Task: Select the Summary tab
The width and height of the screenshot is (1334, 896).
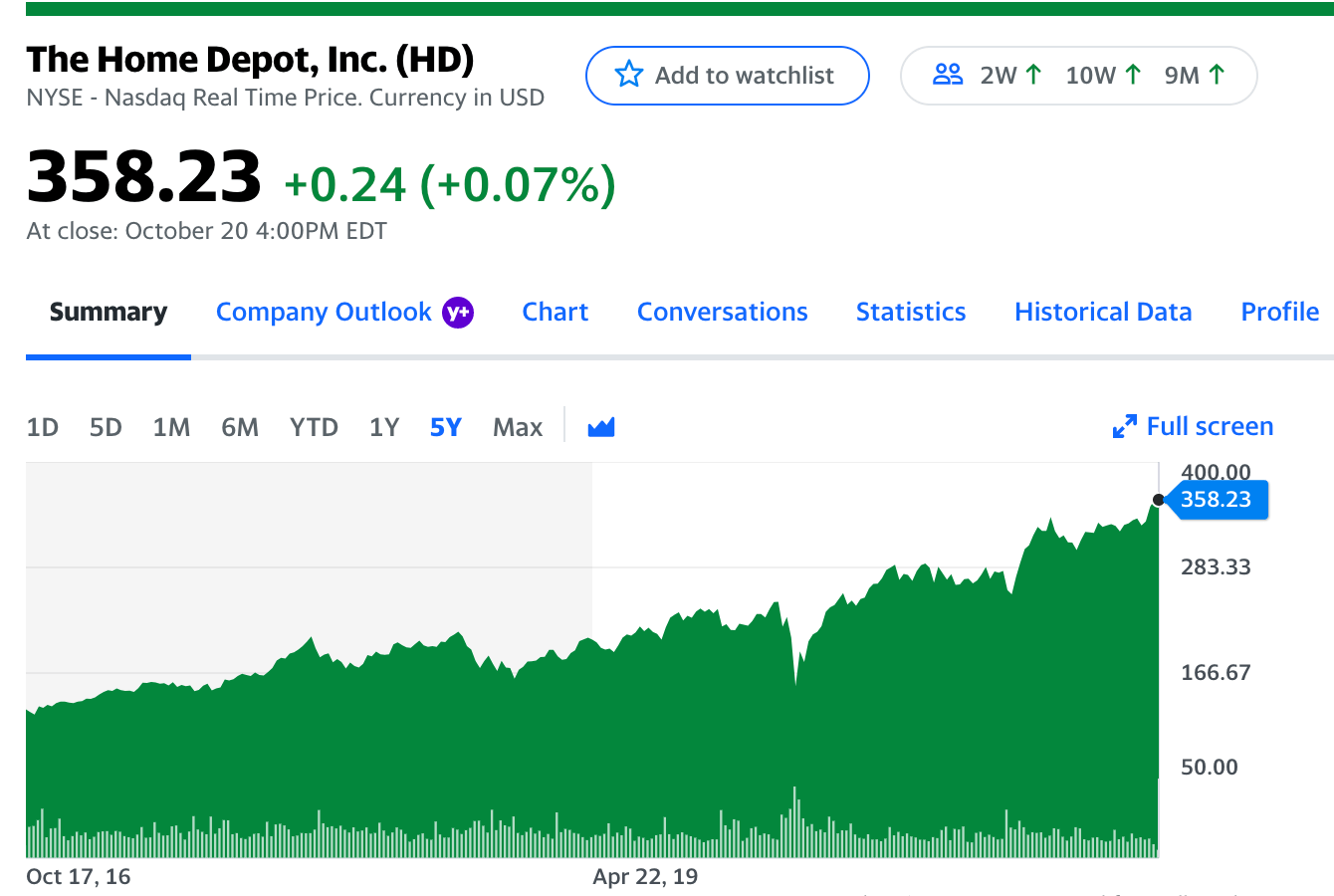Action: 109,313
